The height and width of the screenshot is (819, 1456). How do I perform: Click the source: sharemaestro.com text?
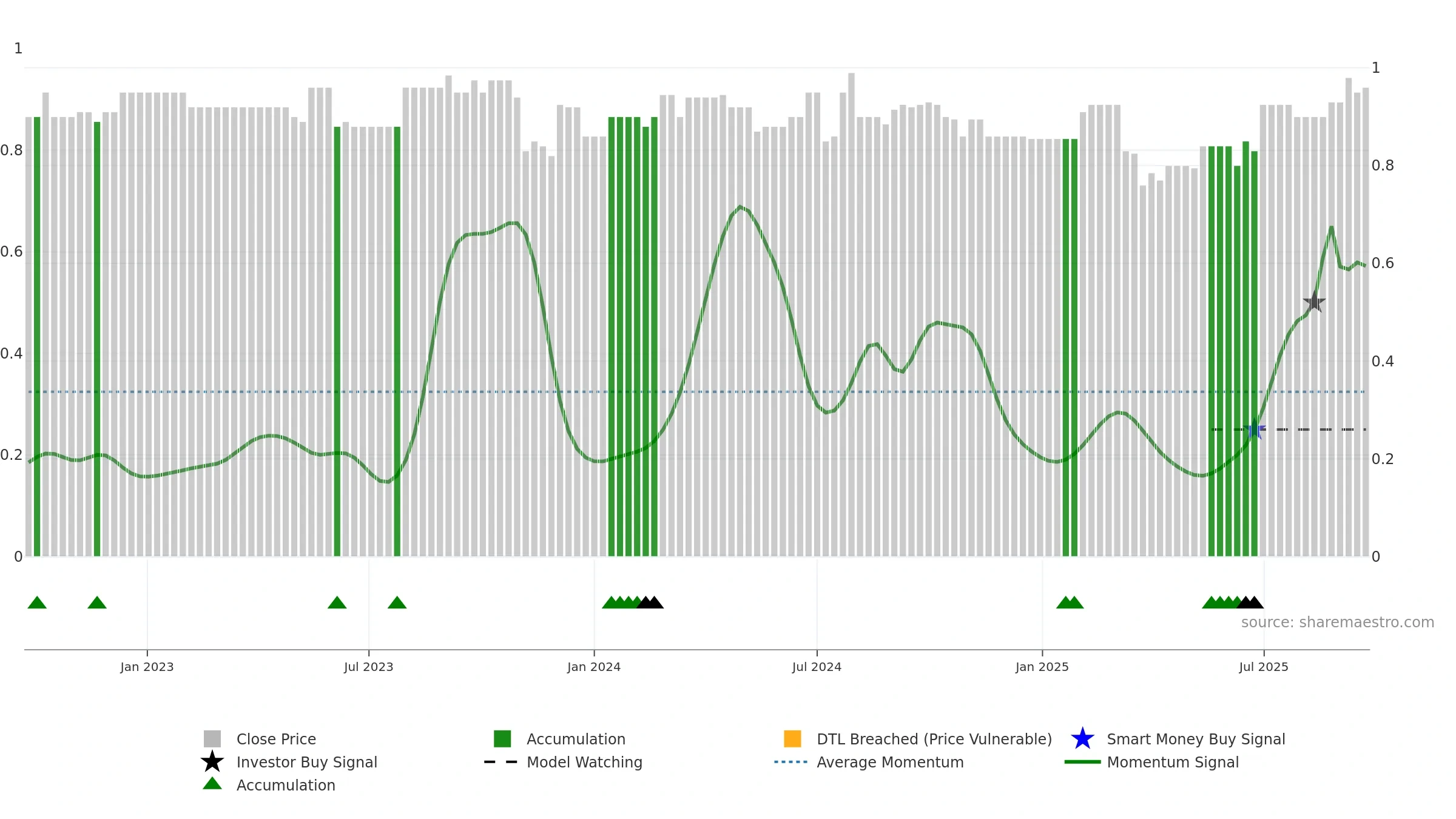click(x=1338, y=622)
